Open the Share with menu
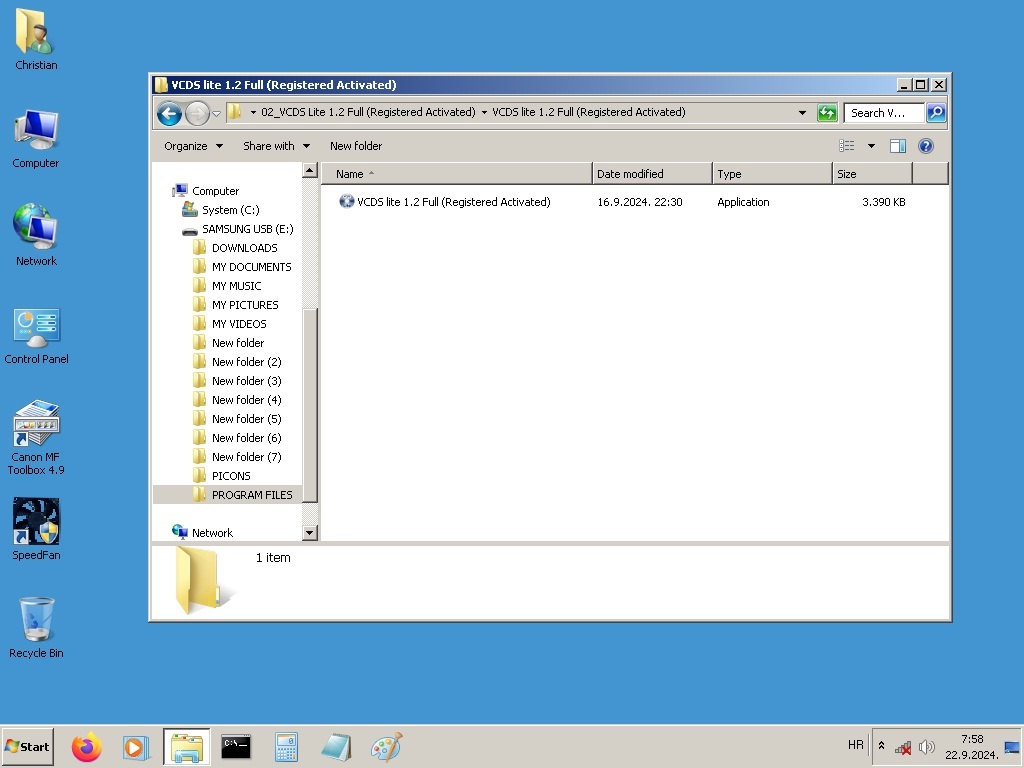The width and height of the screenshot is (1024, 768). pyautogui.click(x=276, y=146)
